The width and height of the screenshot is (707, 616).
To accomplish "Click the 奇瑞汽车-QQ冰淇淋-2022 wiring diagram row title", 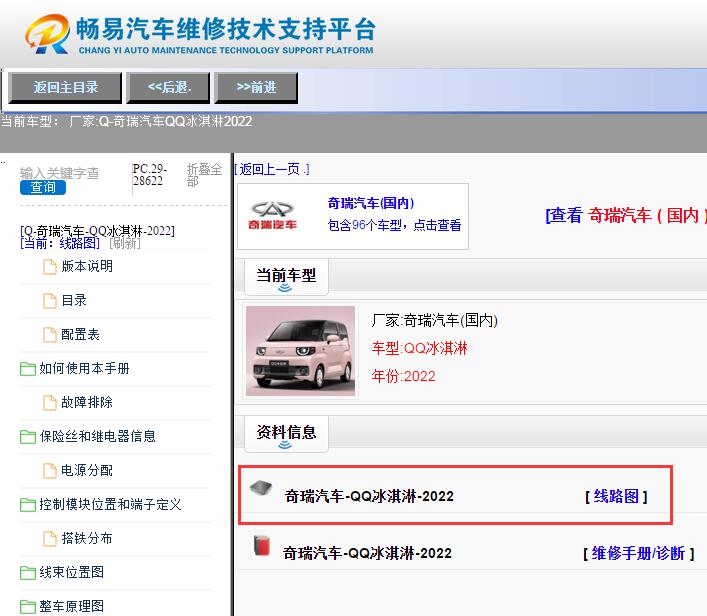I will (369, 496).
